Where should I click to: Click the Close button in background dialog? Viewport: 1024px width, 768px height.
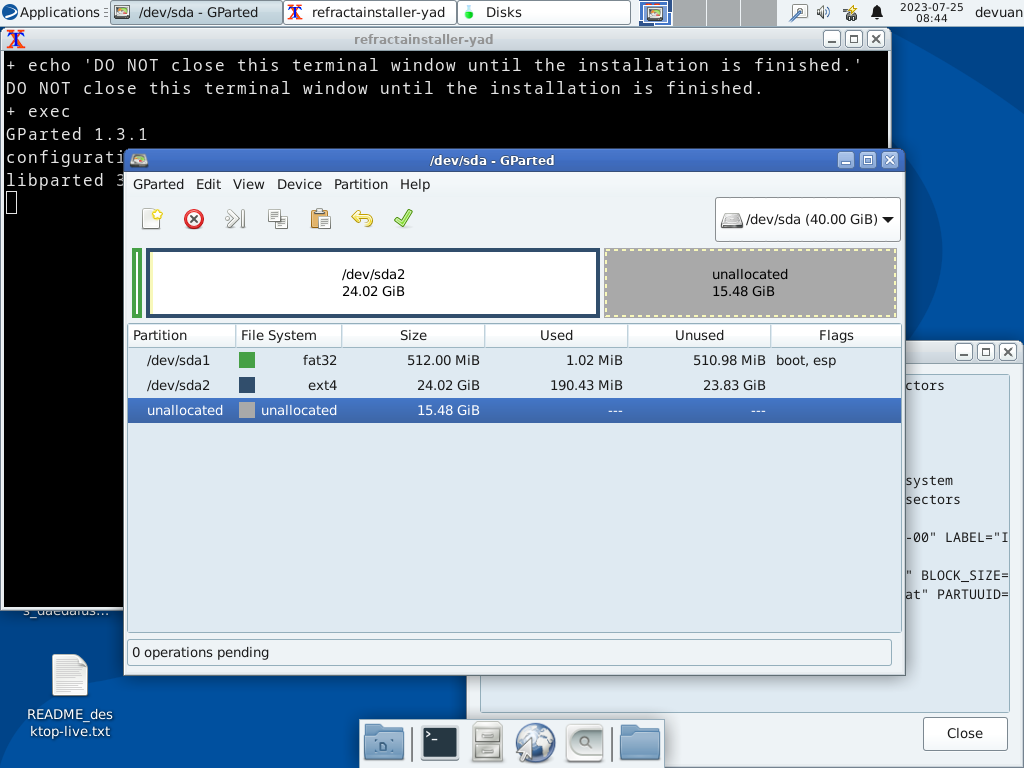[965, 733]
